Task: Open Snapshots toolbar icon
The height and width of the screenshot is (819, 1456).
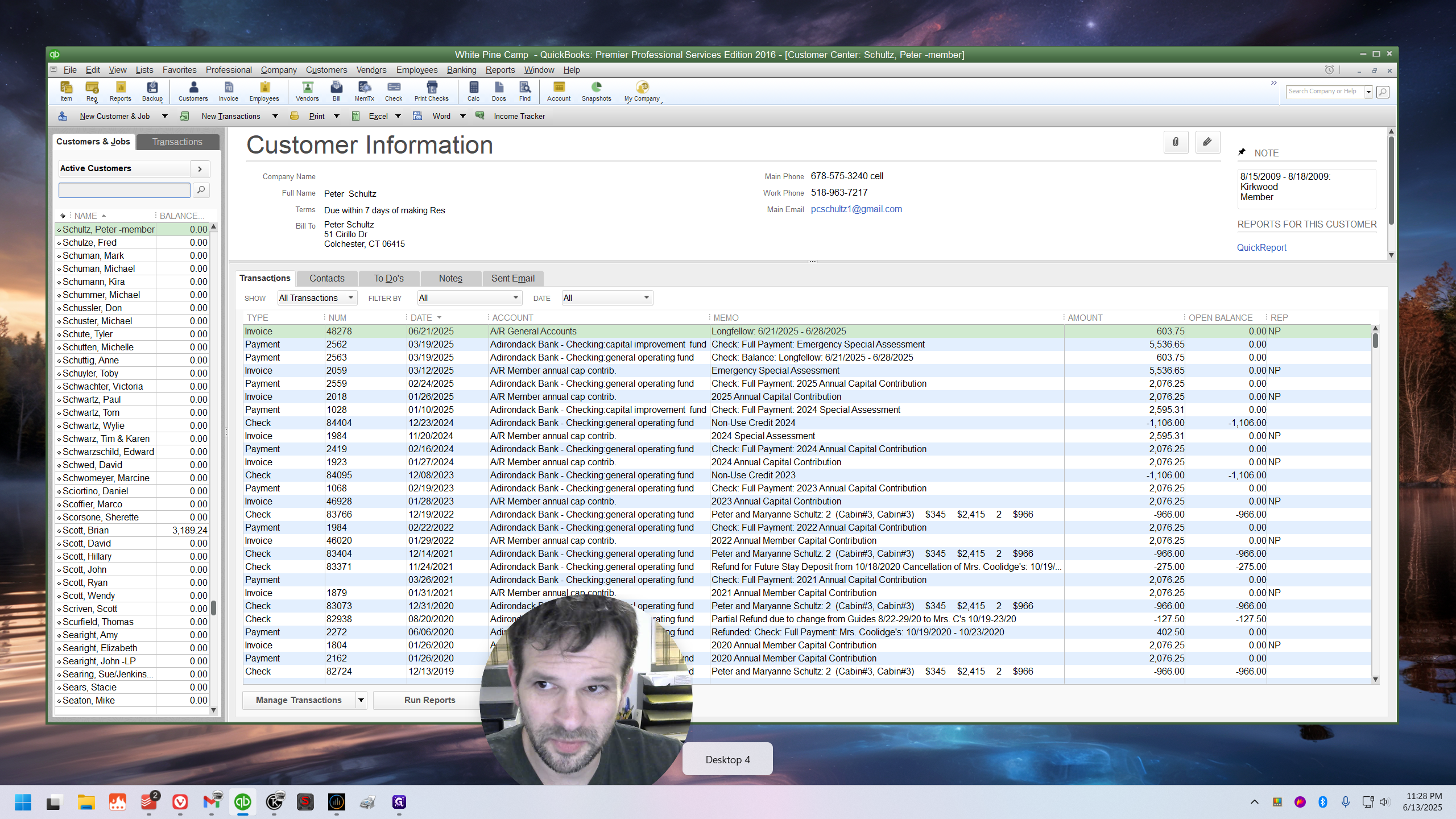Action: tap(597, 91)
